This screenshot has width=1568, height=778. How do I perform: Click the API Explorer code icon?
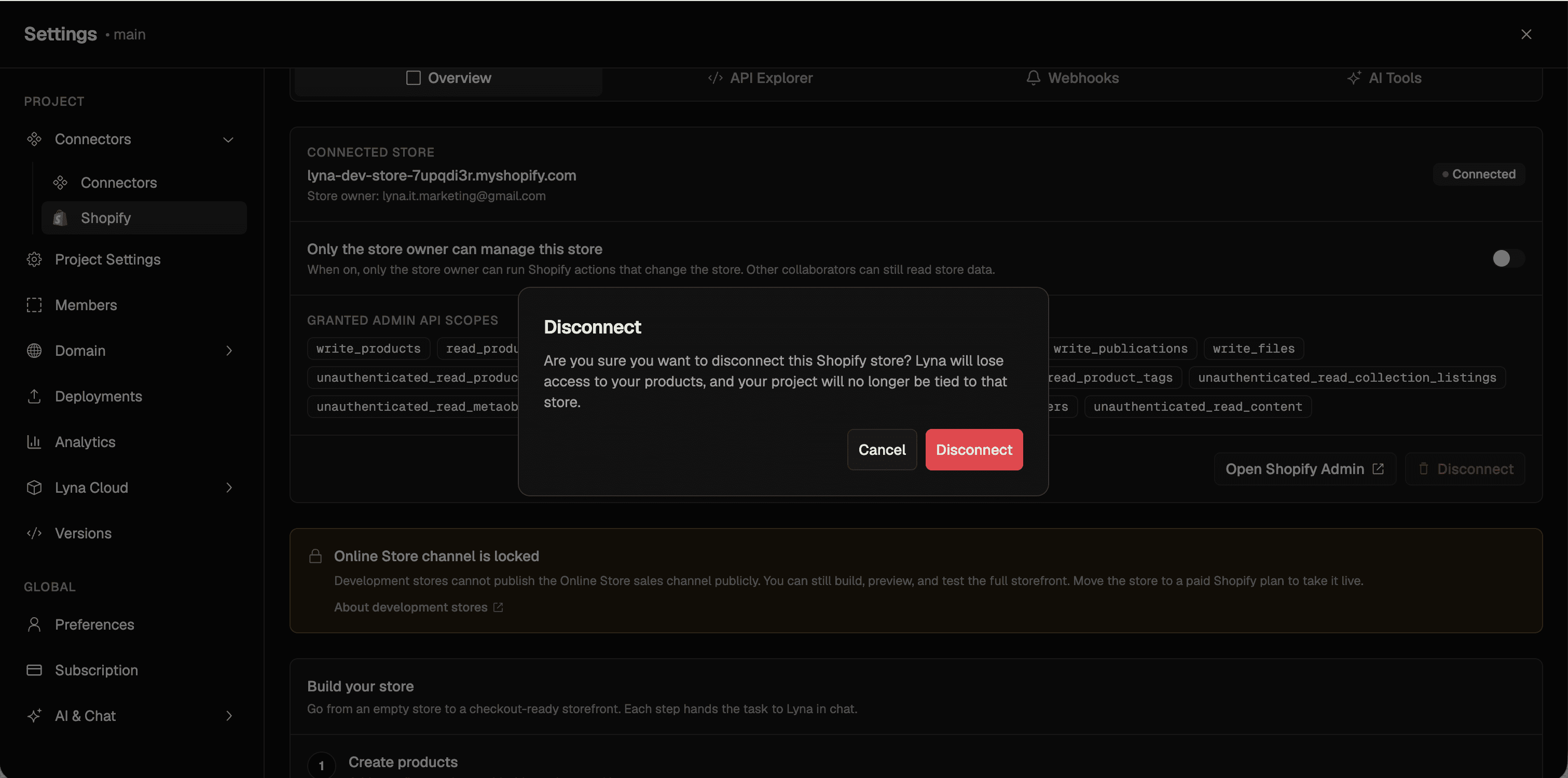(715, 78)
